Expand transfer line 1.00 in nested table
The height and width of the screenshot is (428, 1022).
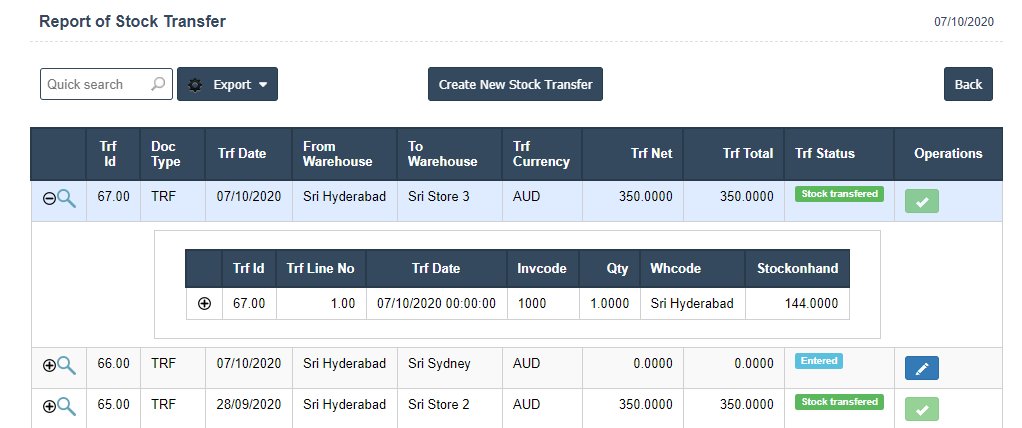[x=204, y=304]
